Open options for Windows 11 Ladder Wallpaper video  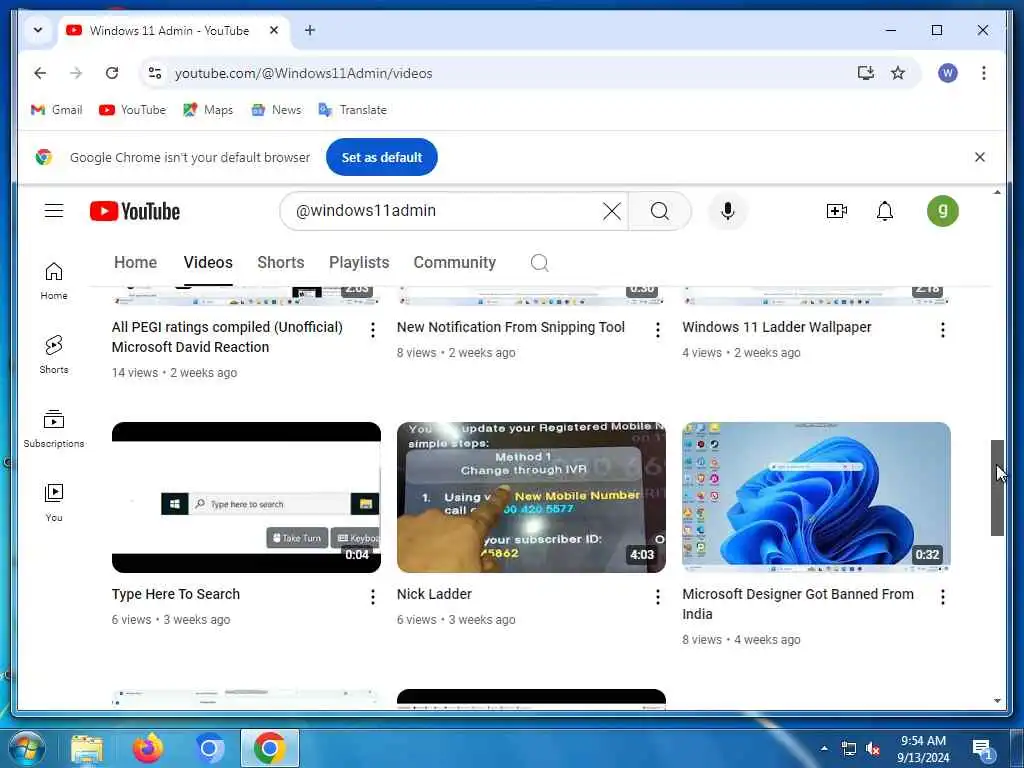[942, 330]
